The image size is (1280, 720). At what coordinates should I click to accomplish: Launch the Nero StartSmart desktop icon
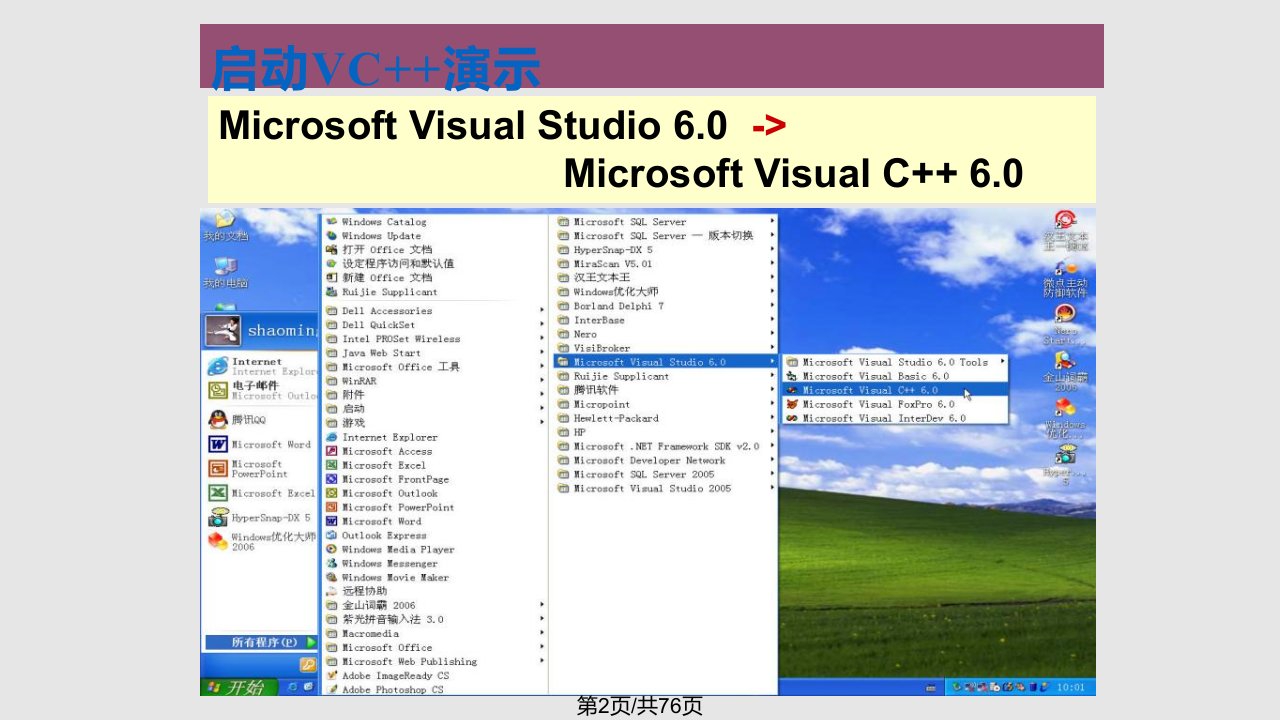click(1065, 313)
